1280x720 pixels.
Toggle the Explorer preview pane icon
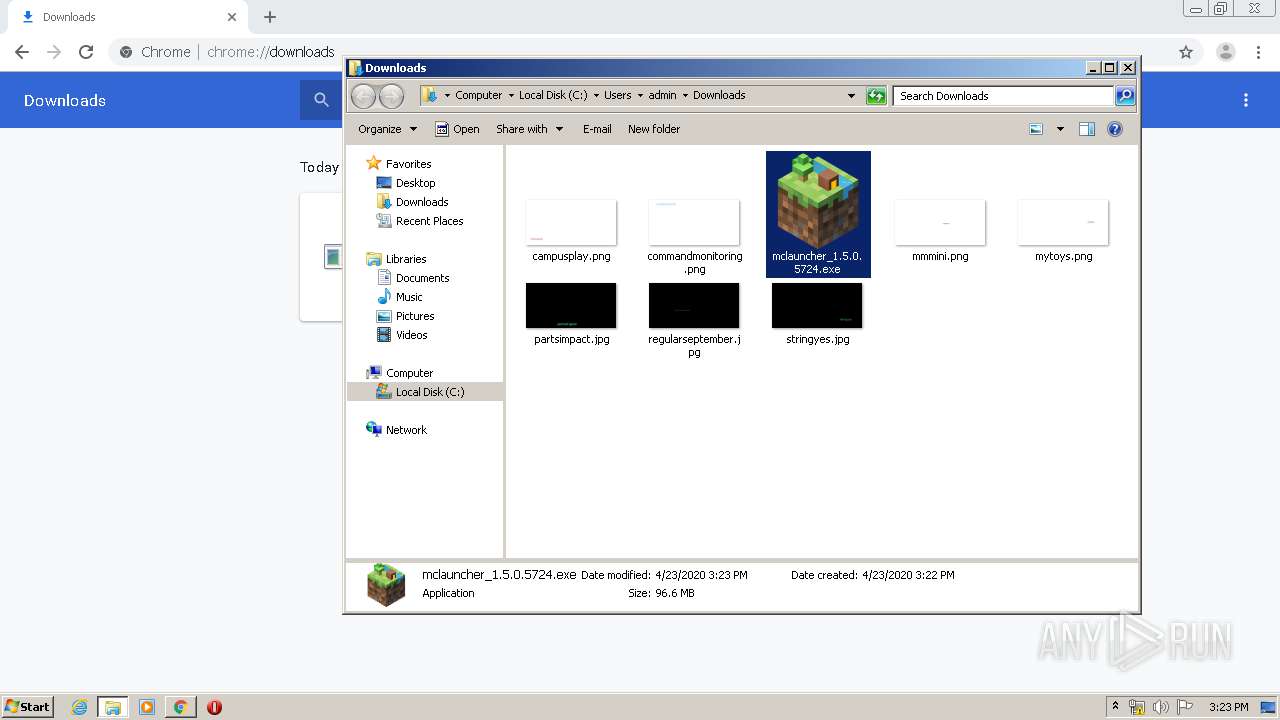[x=1087, y=129]
